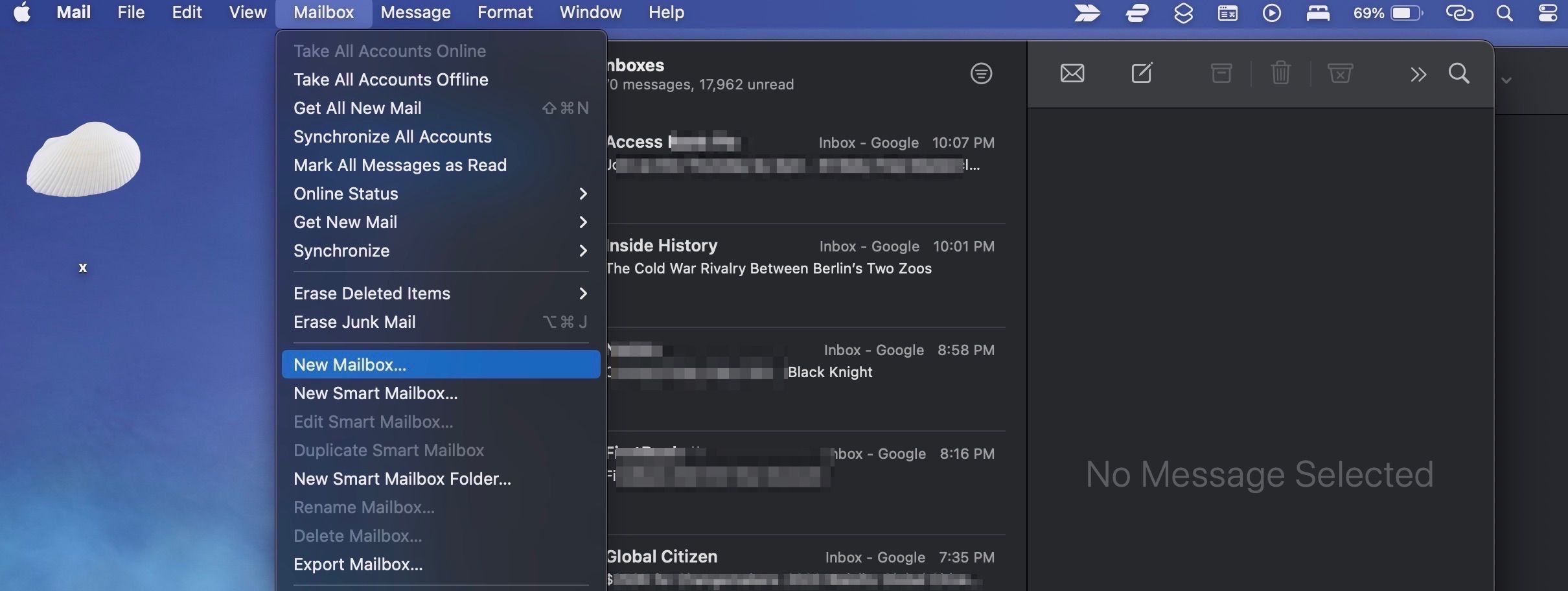Close the Mailbox menu via its title

pyautogui.click(x=323, y=12)
